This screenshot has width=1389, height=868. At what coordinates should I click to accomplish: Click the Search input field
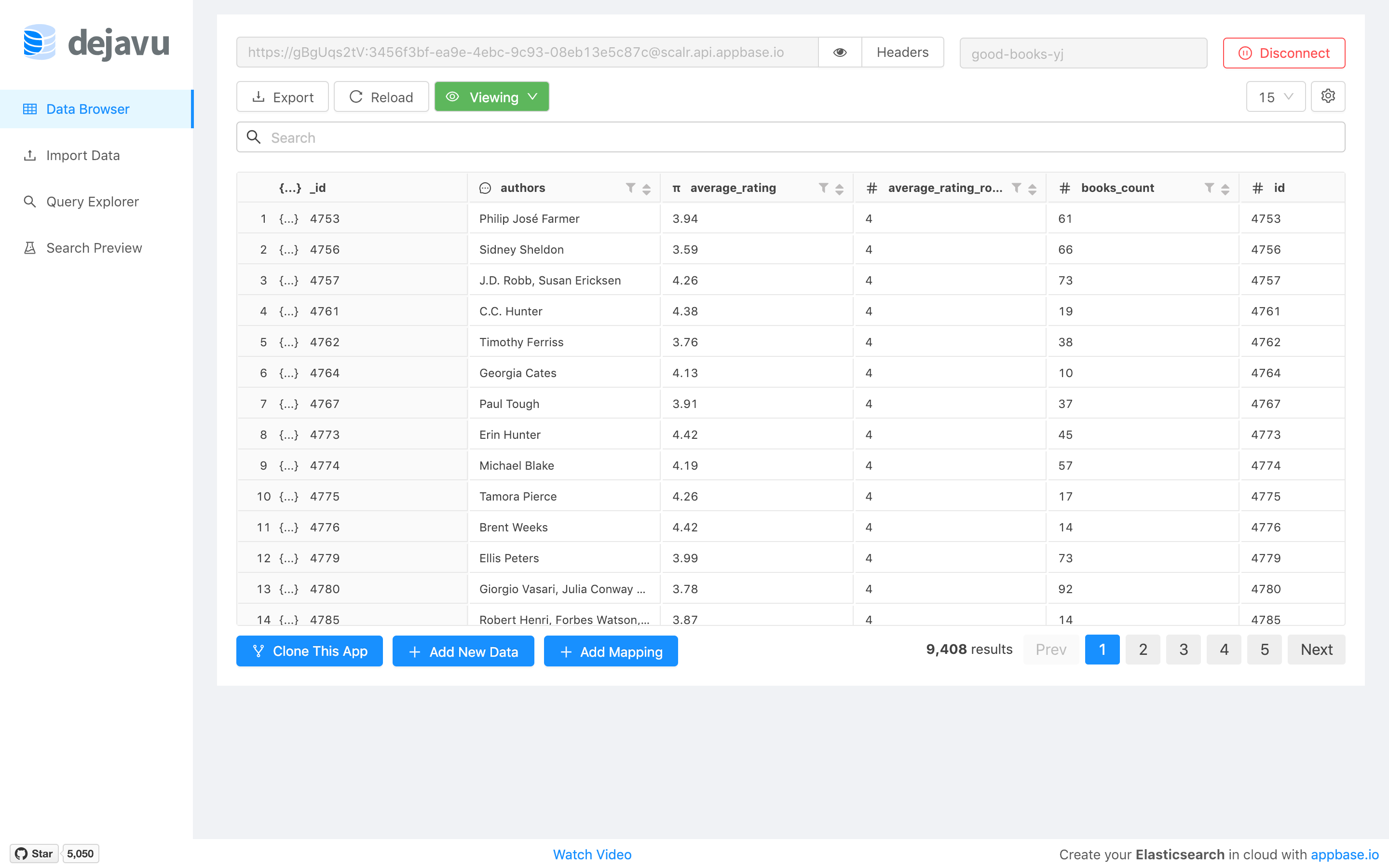click(x=790, y=138)
